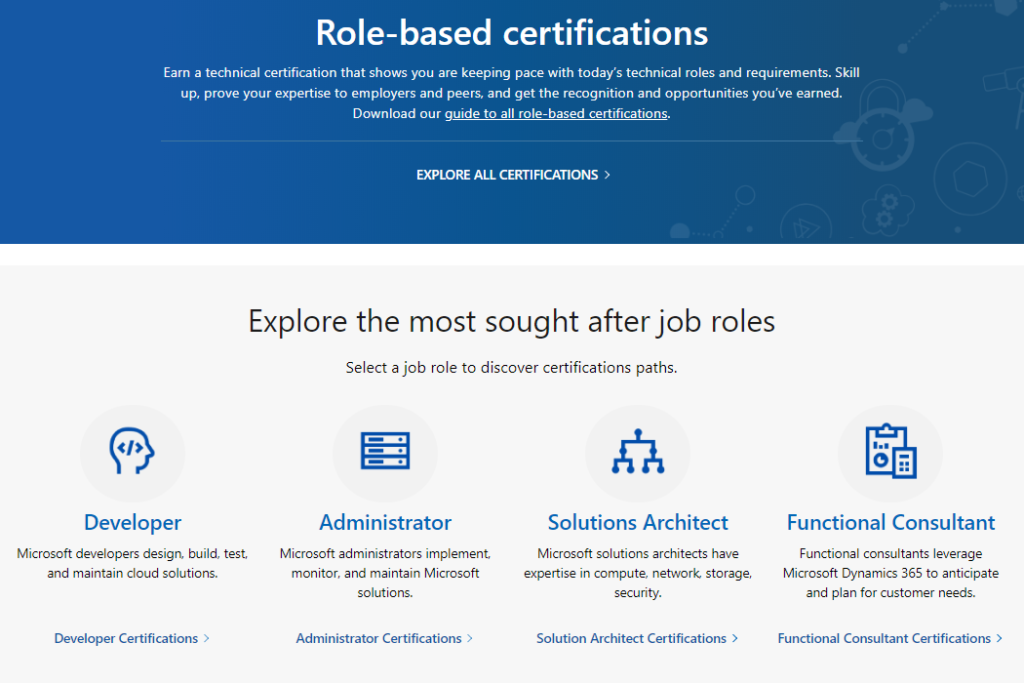Click 'Select a job role to discover certifications paths' text
Image resolution: width=1024 pixels, height=683 pixels.
pyautogui.click(x=511, y=368)
